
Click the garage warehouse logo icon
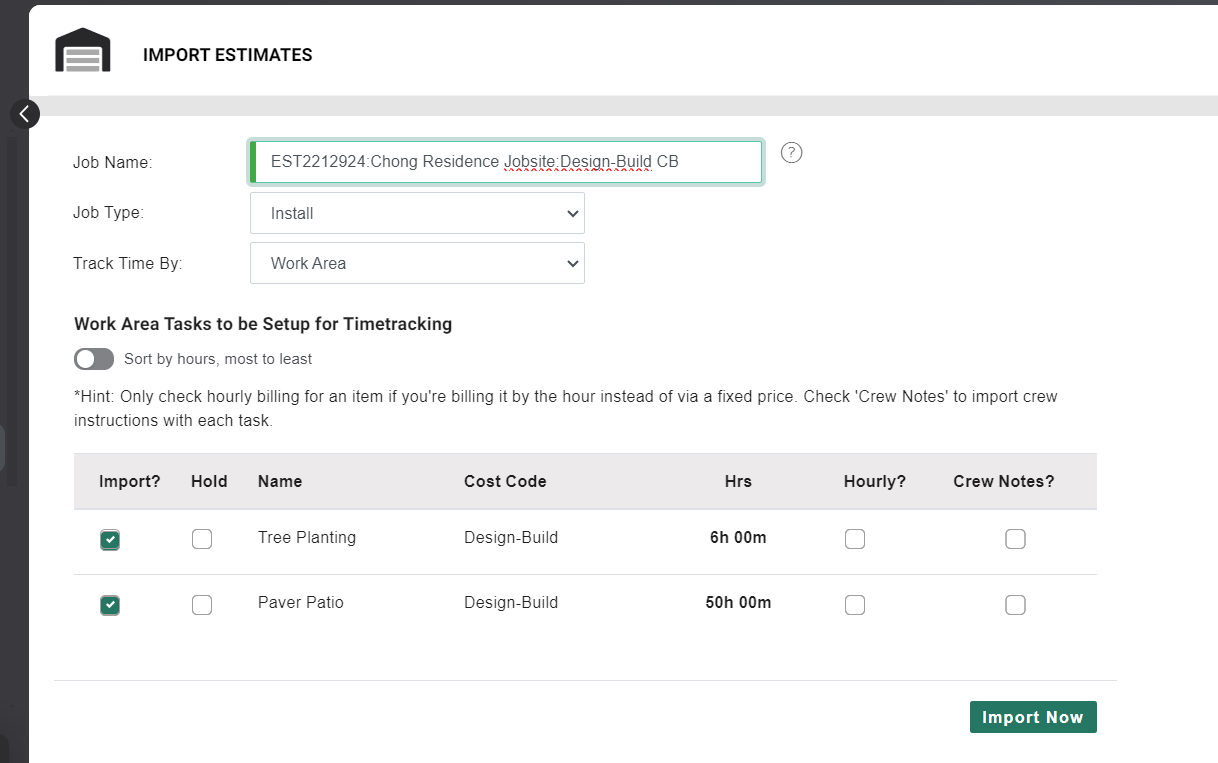click(x=83, y=50)
